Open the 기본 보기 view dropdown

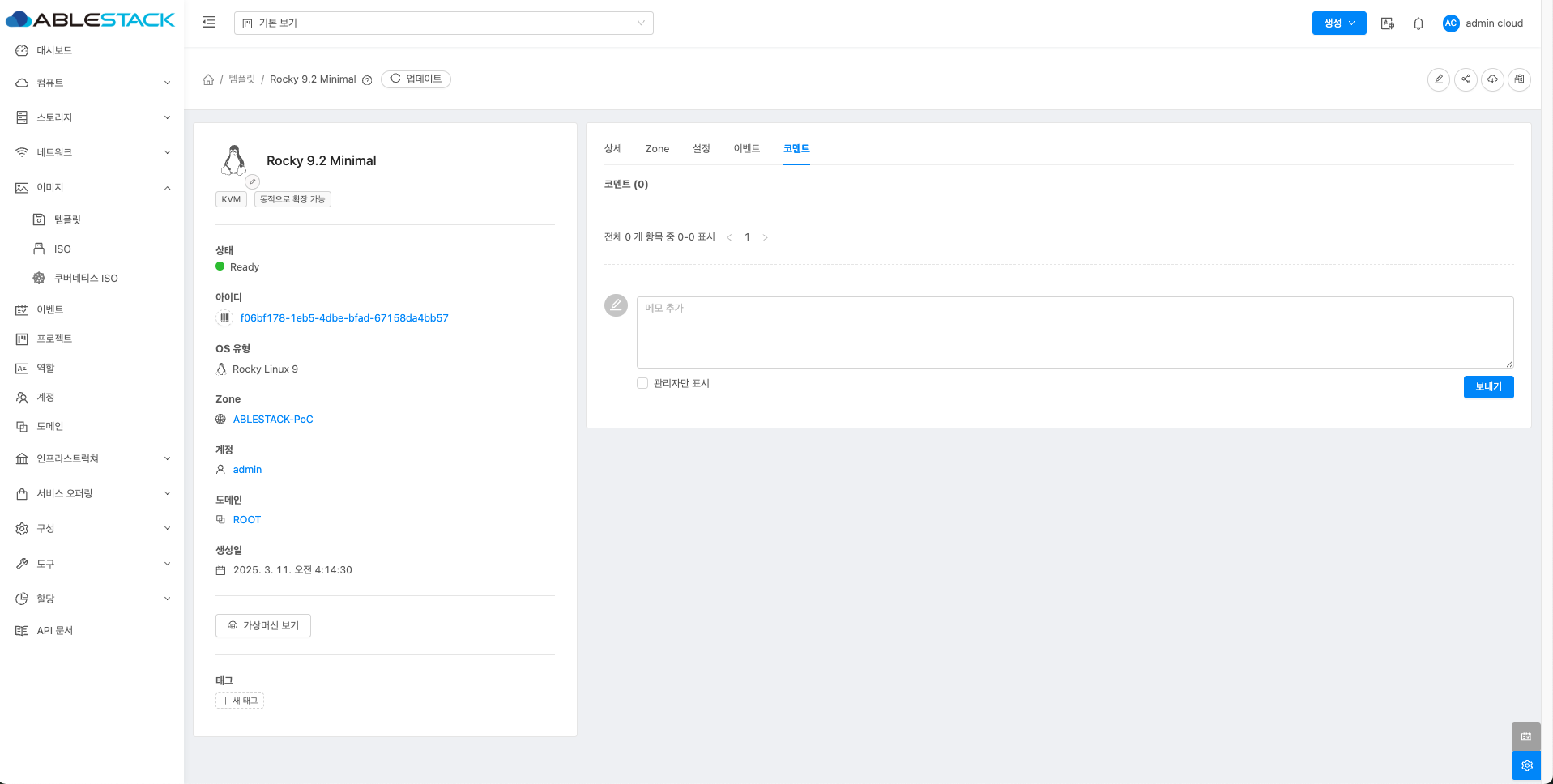444,23
